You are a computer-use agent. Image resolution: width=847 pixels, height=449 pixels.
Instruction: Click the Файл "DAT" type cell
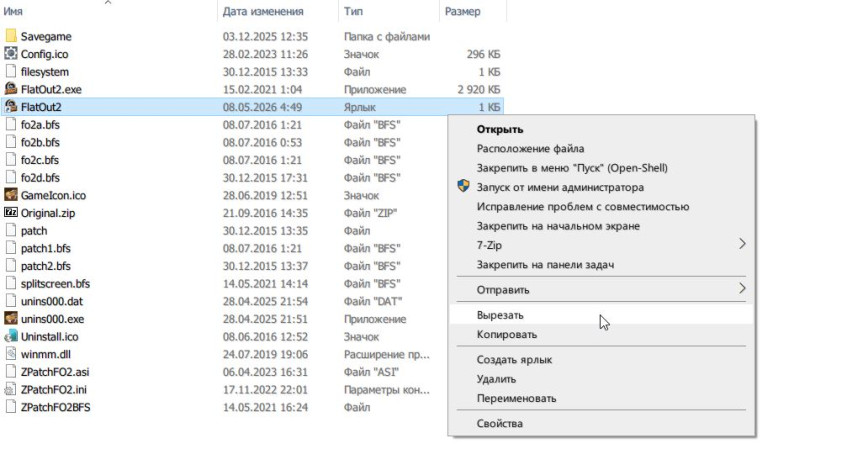373,301
